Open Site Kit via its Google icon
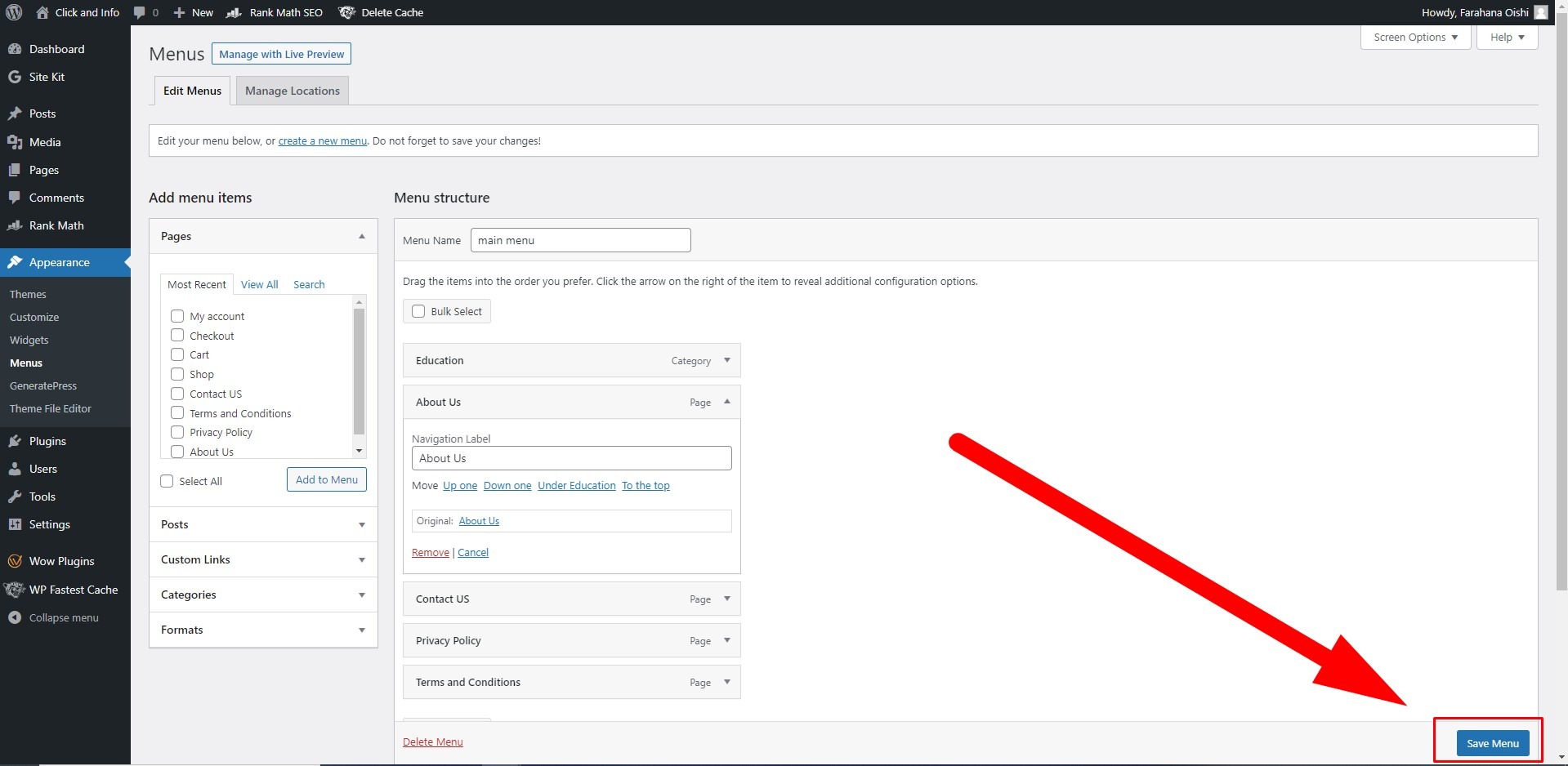Image resolution: width=1568 pixels, height=766 pixels. coord(14,77)
